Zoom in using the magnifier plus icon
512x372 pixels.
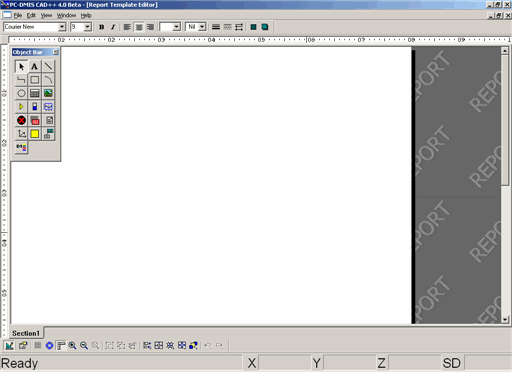[x=72, y=345]
